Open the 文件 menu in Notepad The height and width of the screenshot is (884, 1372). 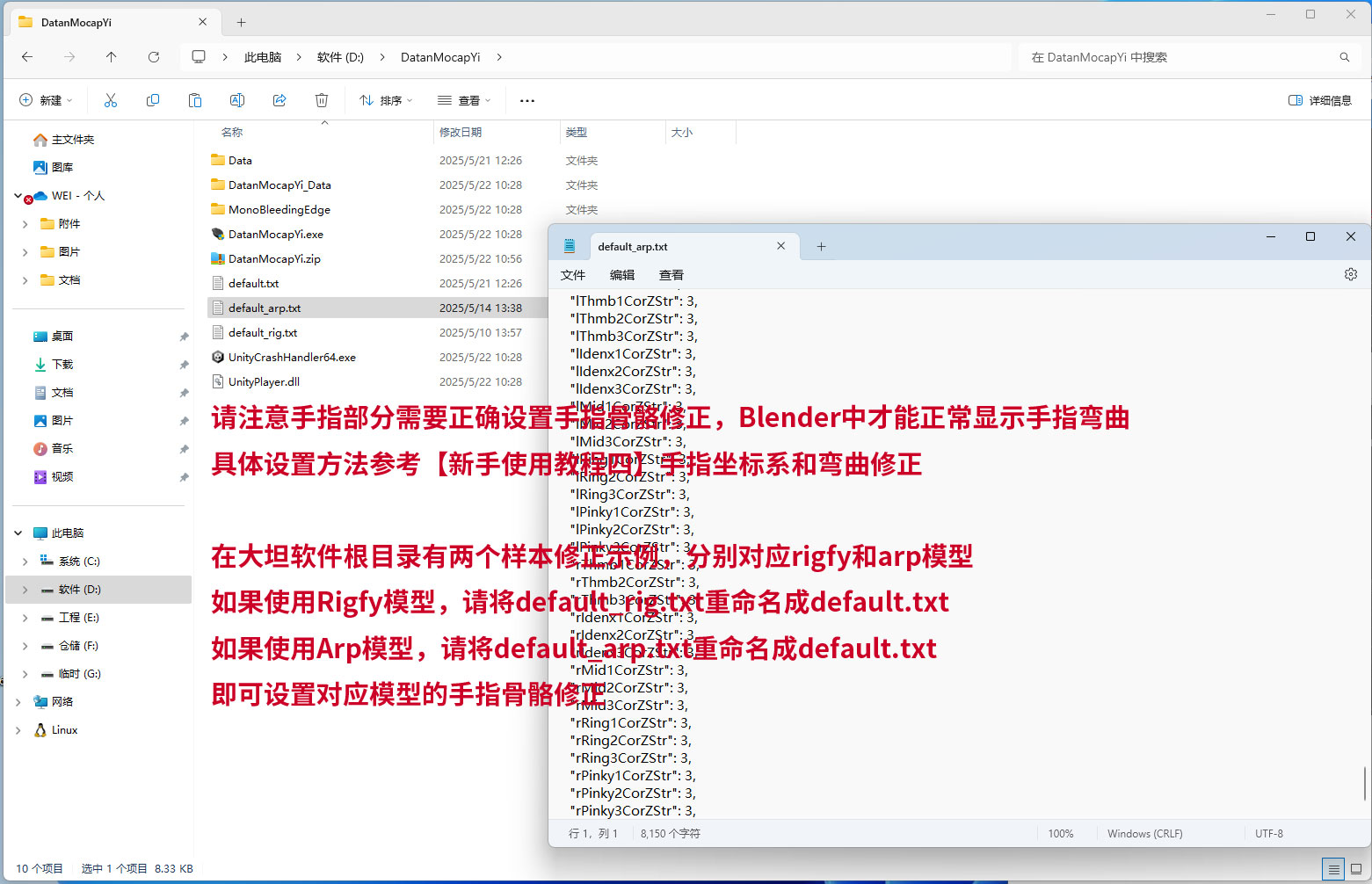click(x=573, y=275)
